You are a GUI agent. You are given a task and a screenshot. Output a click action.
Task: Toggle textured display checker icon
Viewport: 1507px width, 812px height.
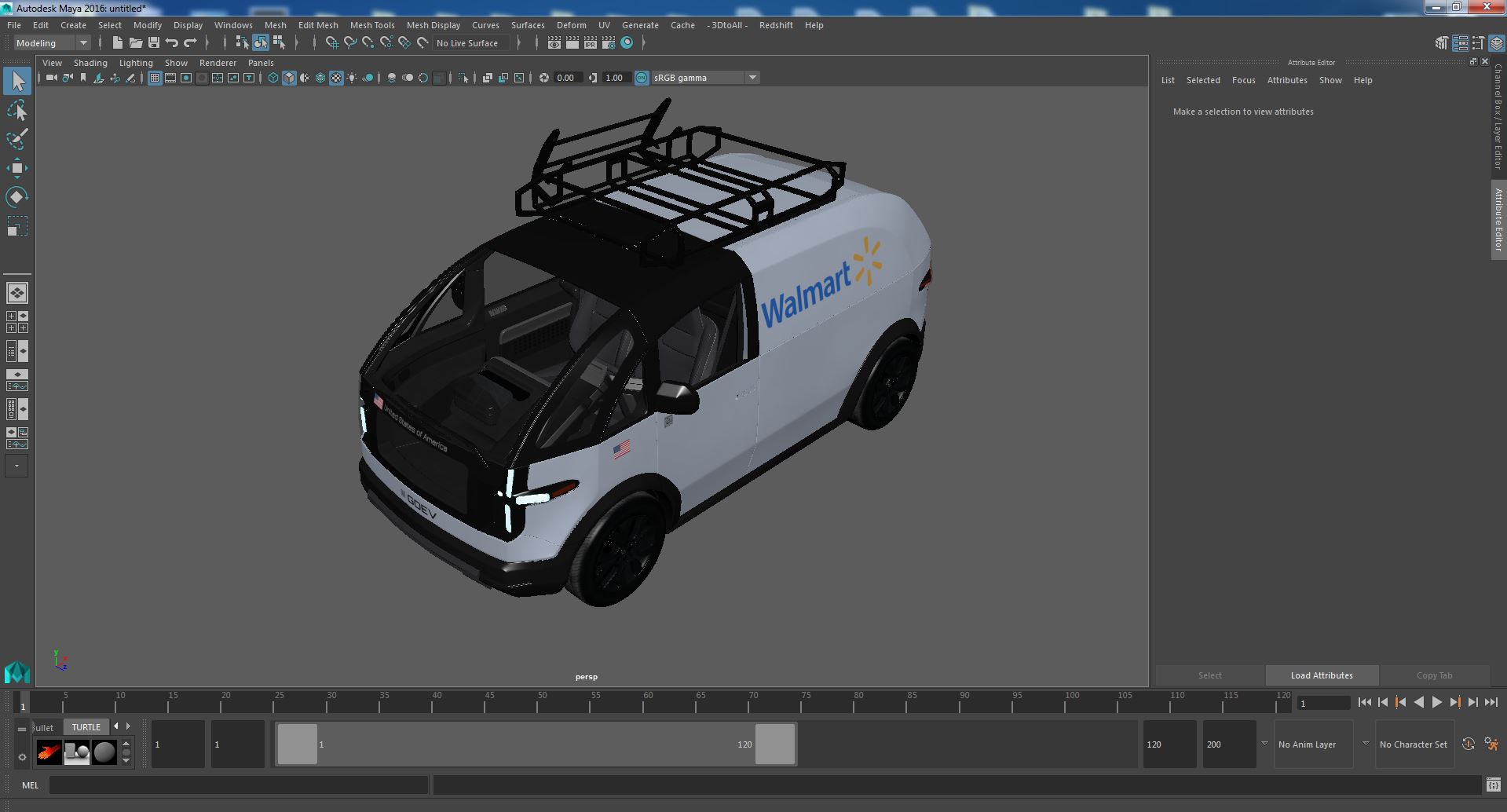[x=336, y=78]
